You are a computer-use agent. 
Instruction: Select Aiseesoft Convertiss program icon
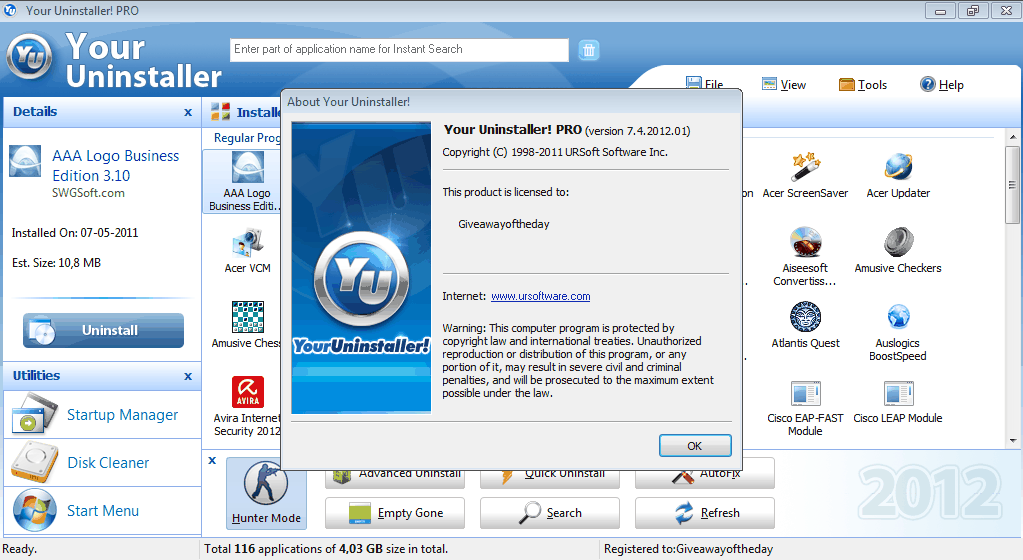coord(806,242)
